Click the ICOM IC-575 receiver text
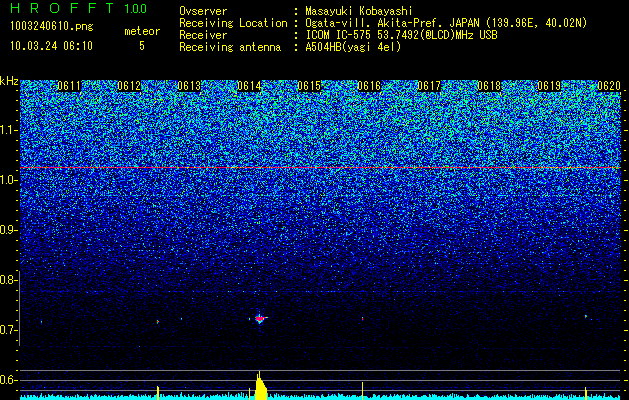 pos(401,35)
